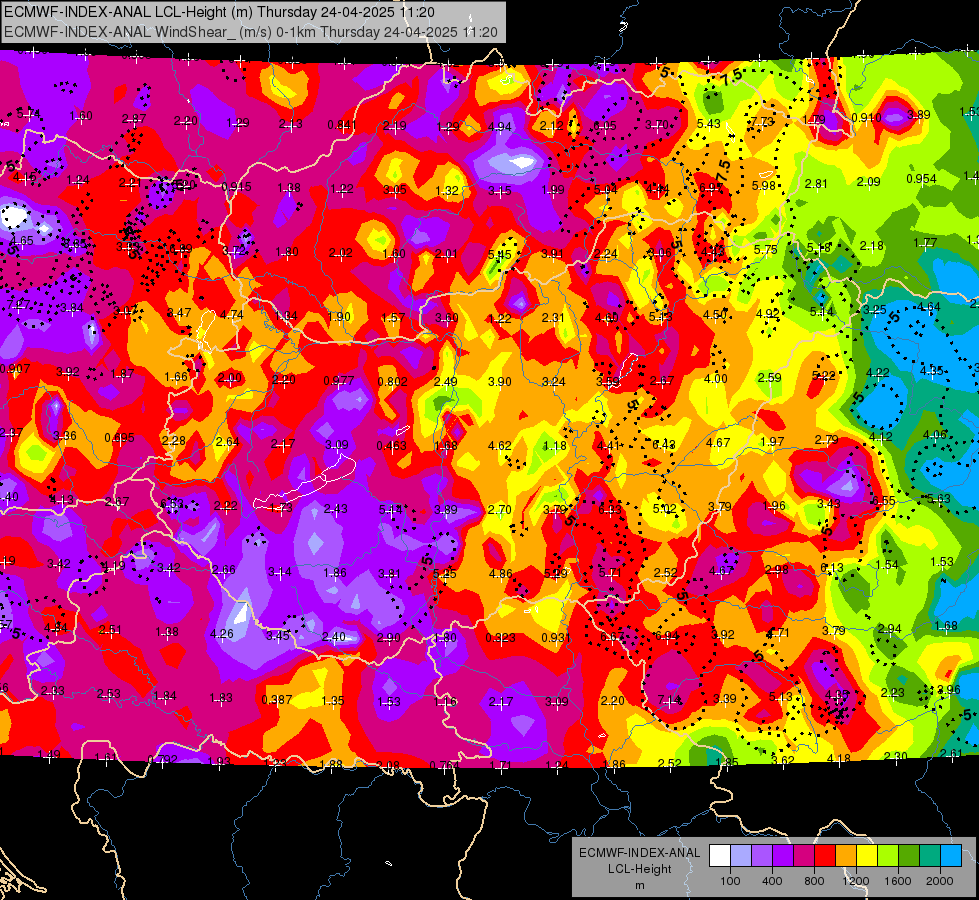979x900 pixels.
Task: Click the teal legend swatch
Action: (929, 856)
